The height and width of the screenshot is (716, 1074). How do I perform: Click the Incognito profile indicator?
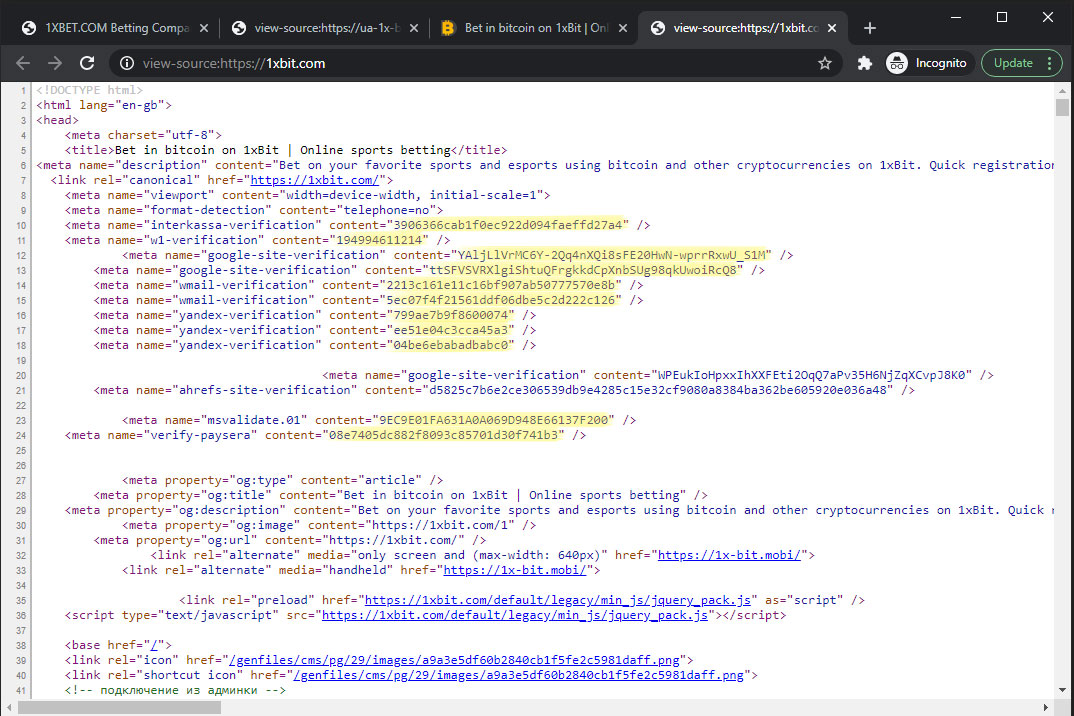coord(926,63)
